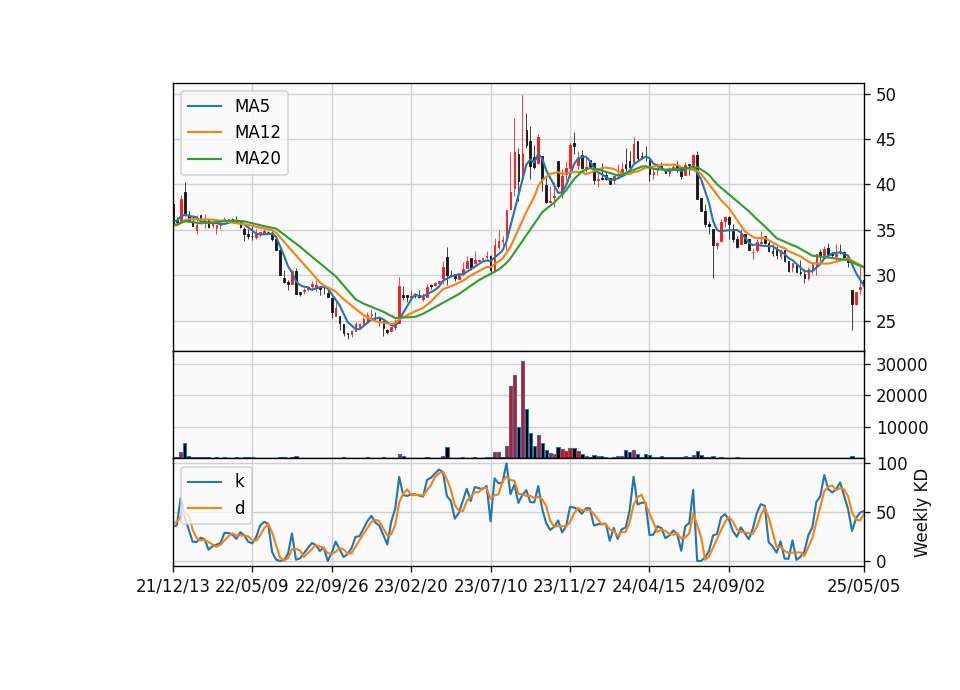Click the volume axis value 20000
Image resolution: width=960 pixels, height=690 pixels.
902,396
